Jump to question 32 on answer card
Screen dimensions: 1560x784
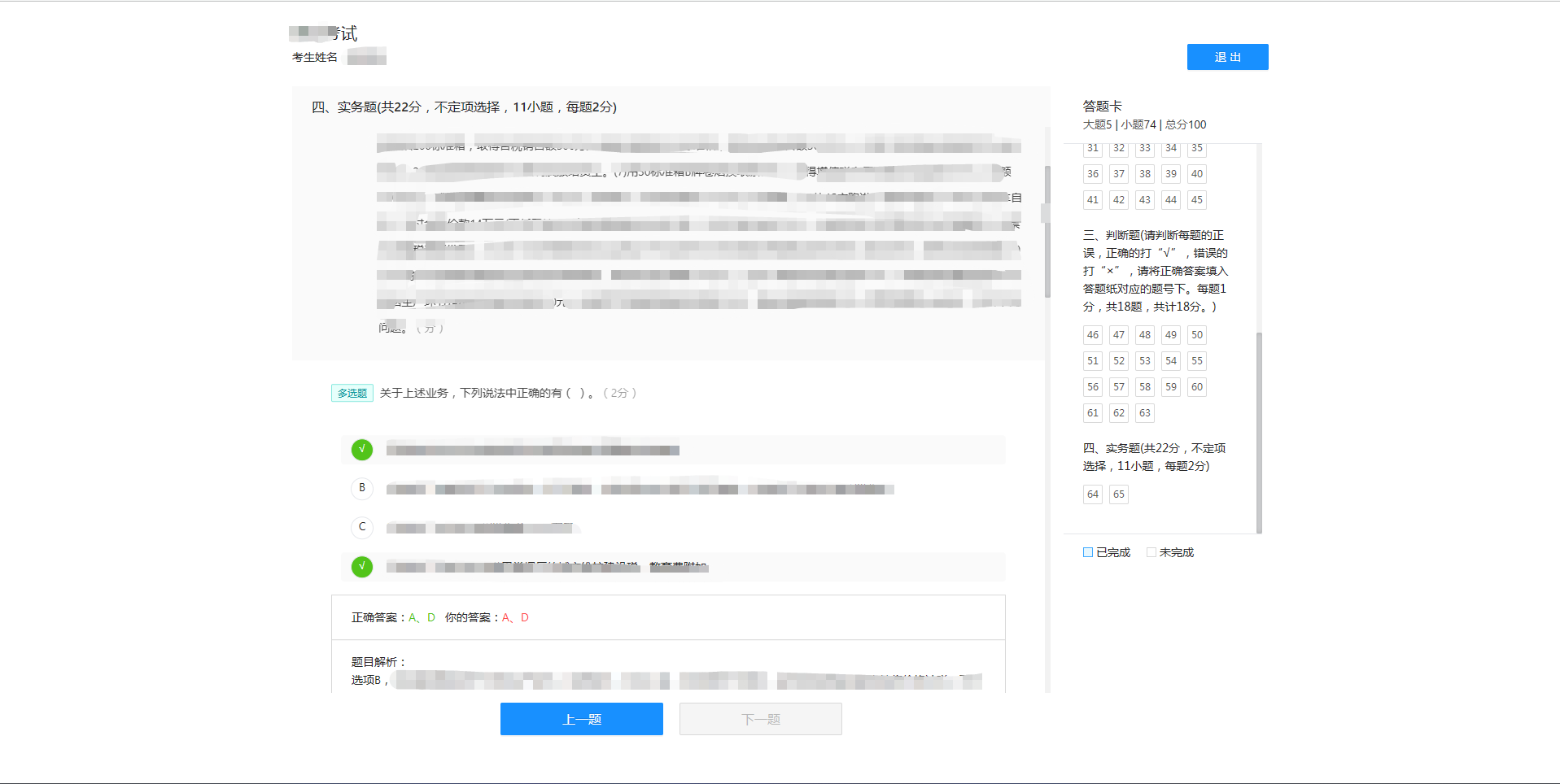(1119, 148)
